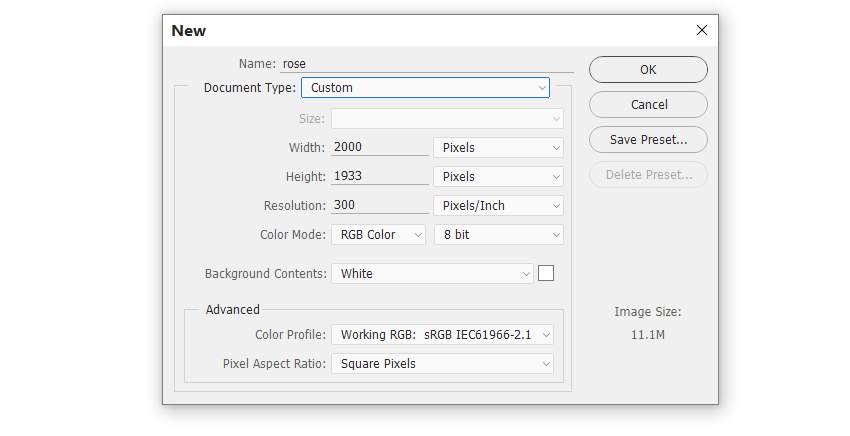Click the OK button
The height and width of the screenshot is (436, 850).
coord(648,69)
